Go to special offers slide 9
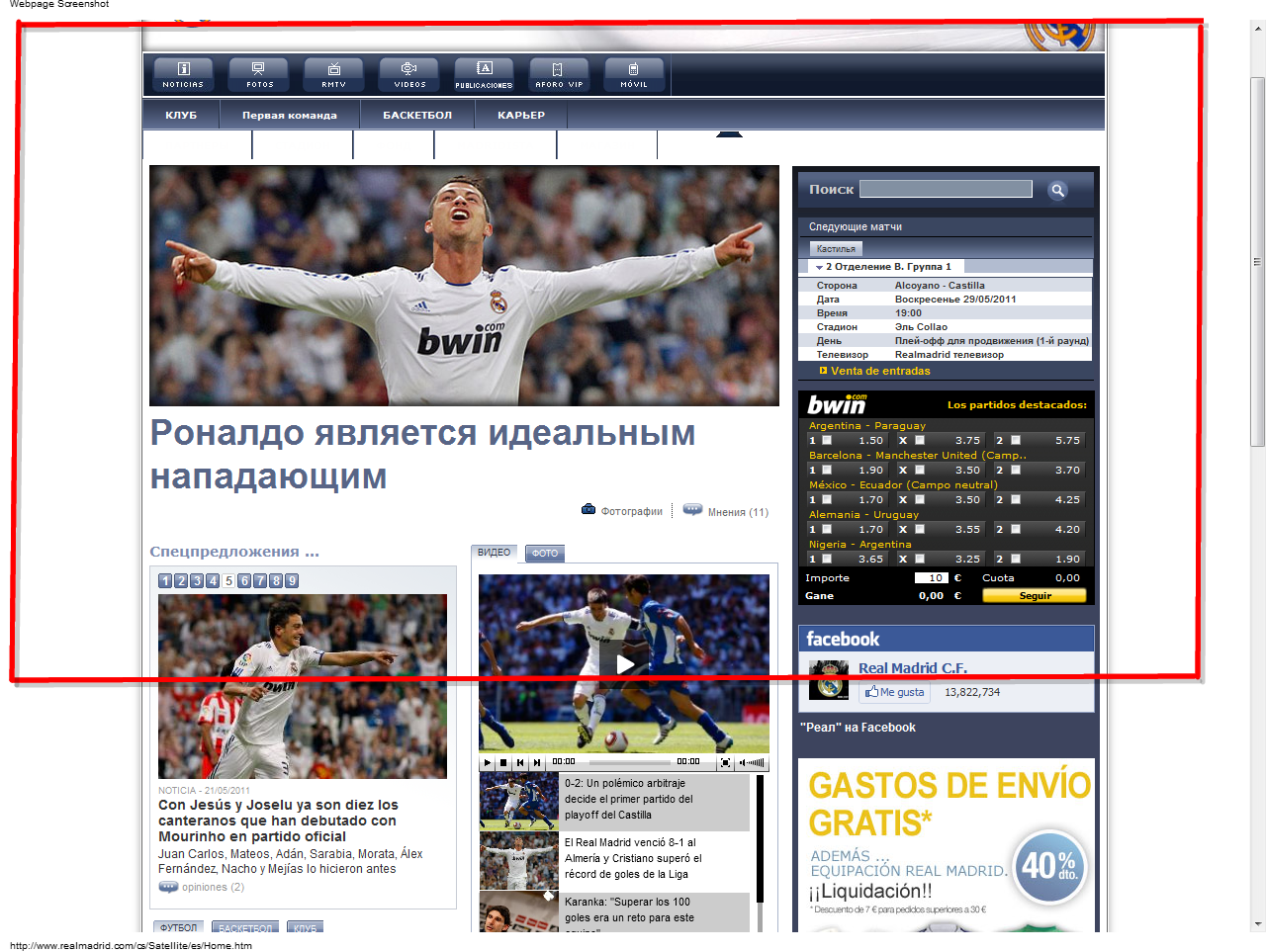Screen dimensions: 1266x952 292,581
